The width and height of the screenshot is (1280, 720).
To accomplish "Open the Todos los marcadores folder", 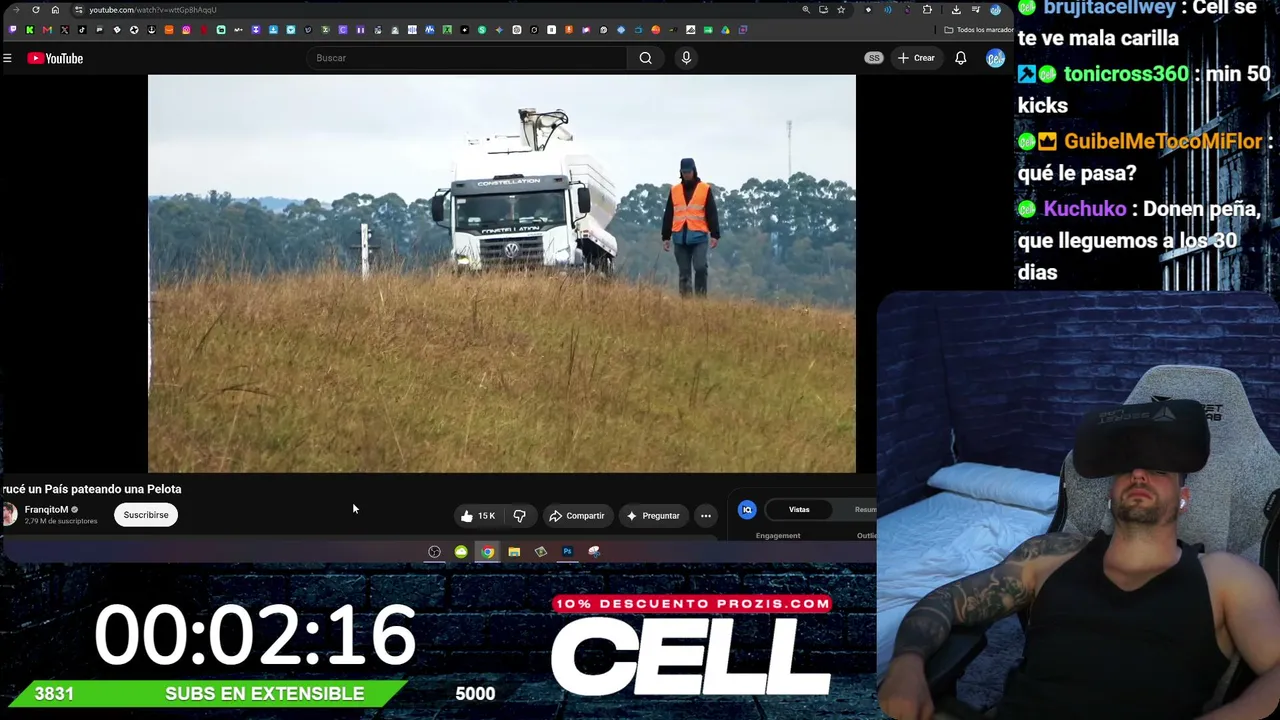I will click(x=978, y=30).
